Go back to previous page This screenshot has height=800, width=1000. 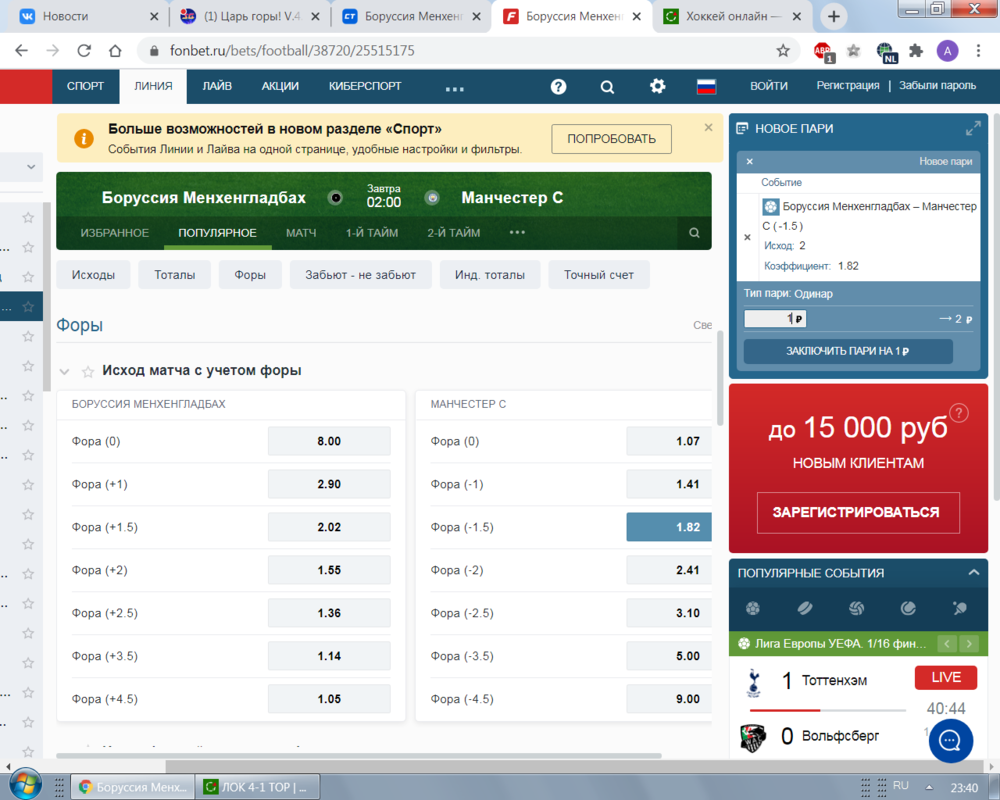coord(21,50)
